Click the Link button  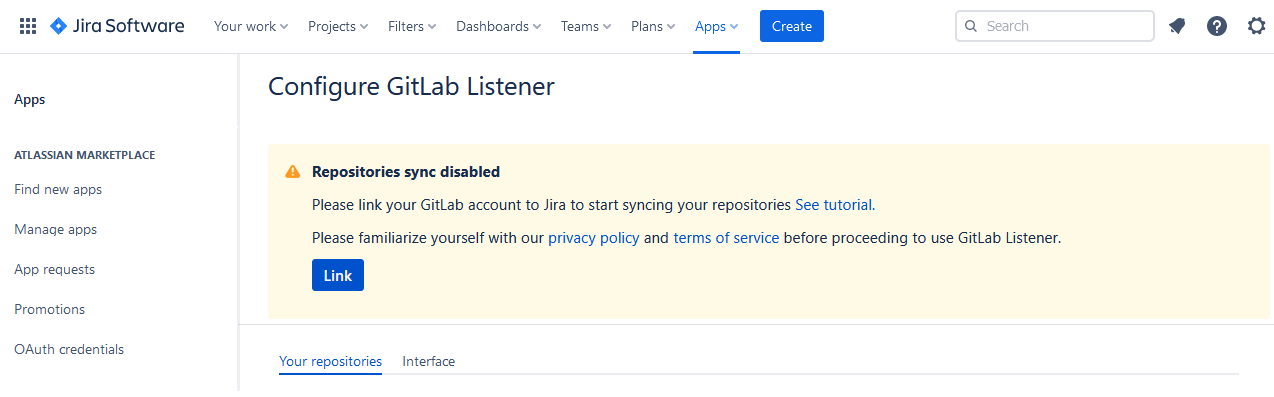tap(338, 275)
